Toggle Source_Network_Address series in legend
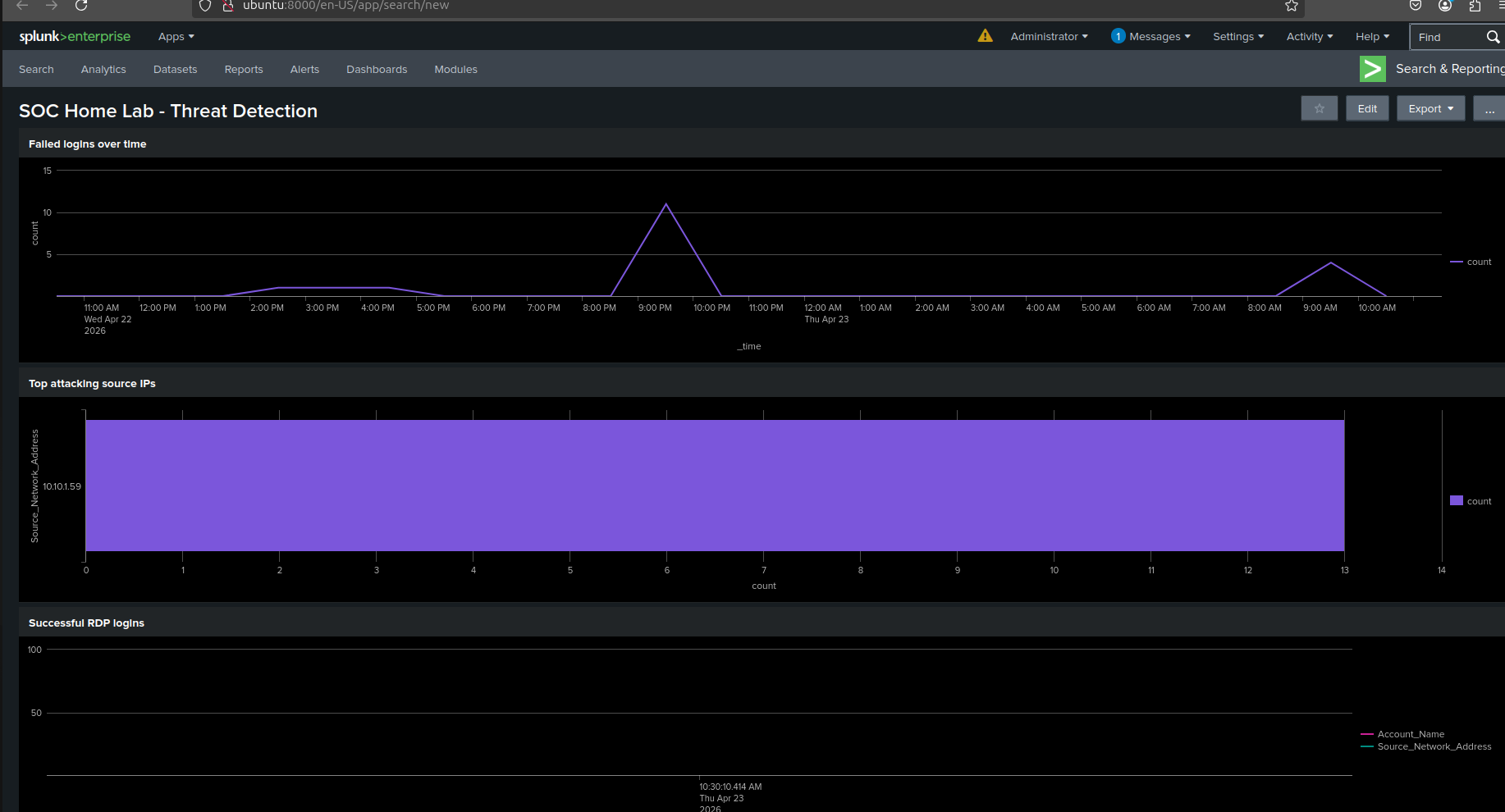The height and width of the screenshot is (812, 1505). 1434,746
